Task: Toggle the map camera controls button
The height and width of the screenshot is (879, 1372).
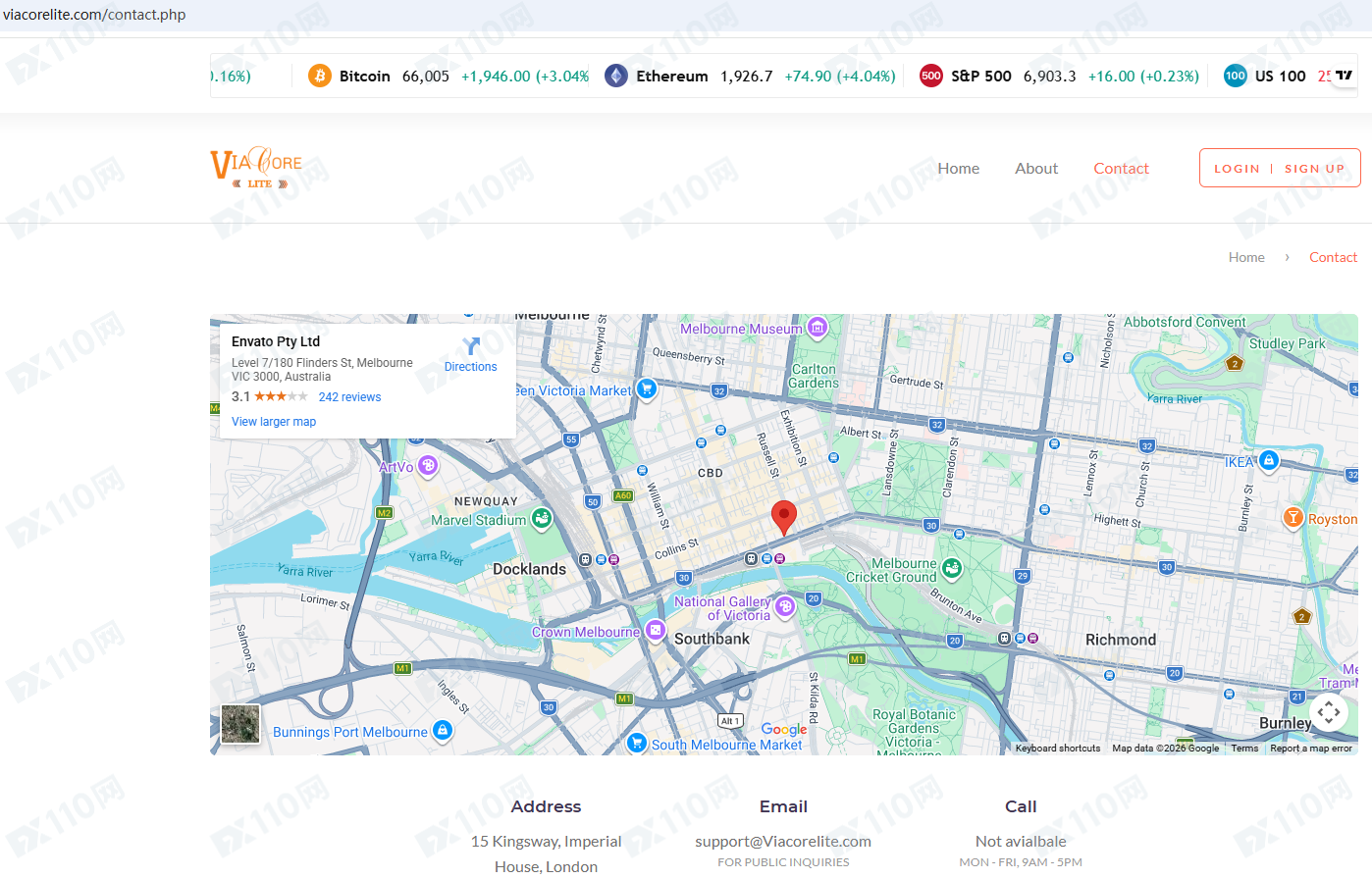Action: pyautogui.click(x=1329, y=712)
